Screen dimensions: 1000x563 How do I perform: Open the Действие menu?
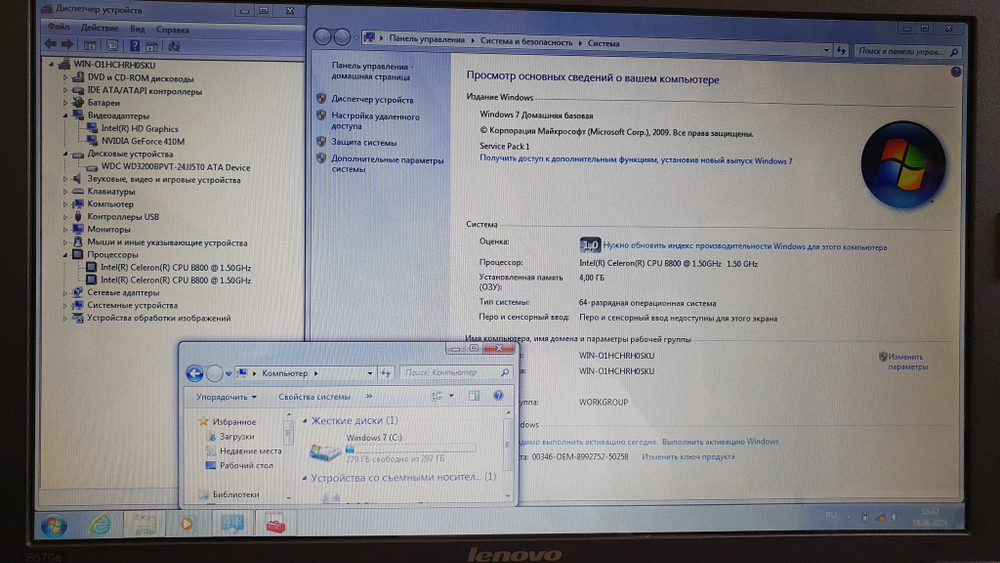(99, 28)
